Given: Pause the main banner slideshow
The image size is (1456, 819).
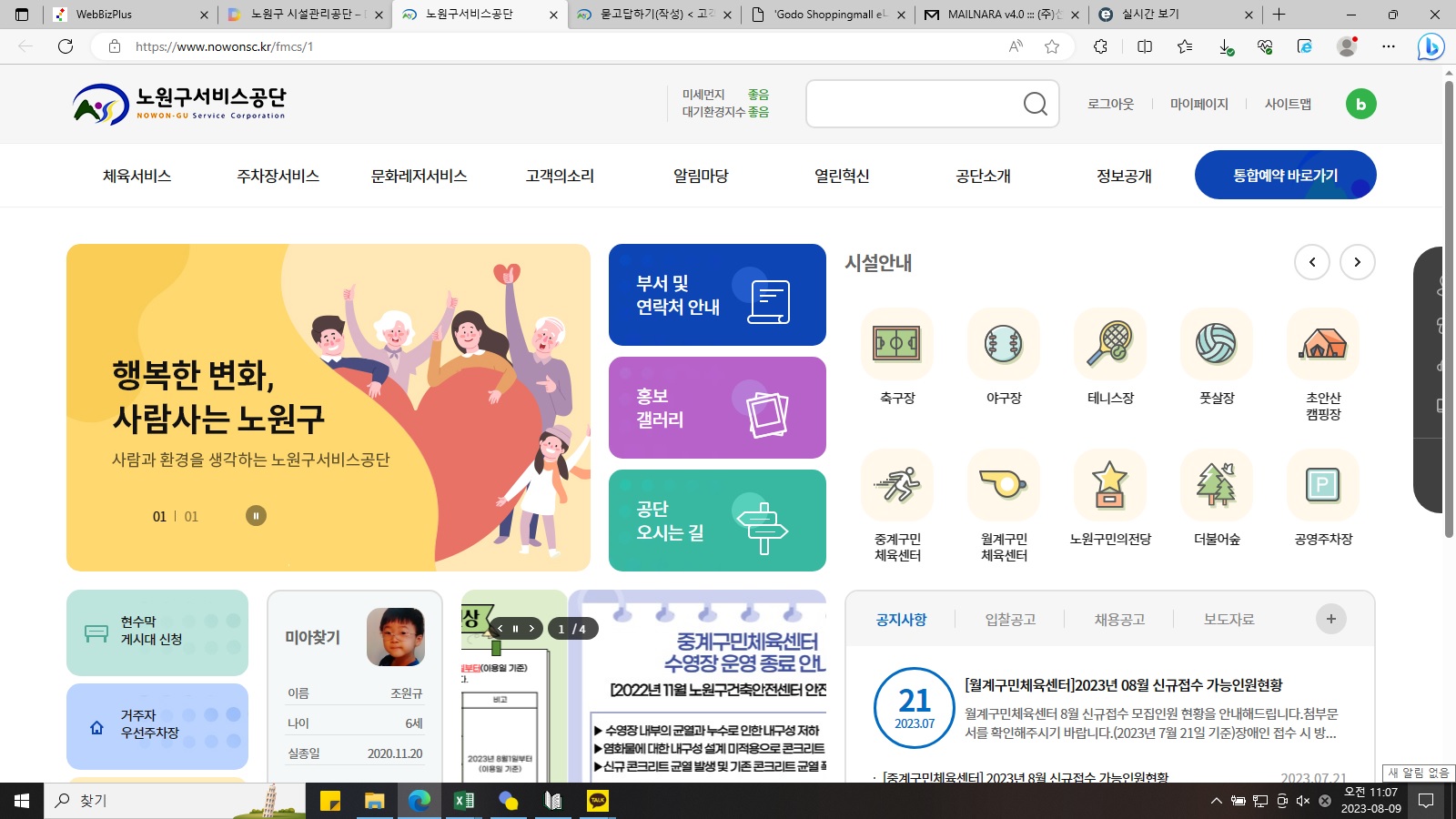Looking at the screenshot, I should point(256,516).
